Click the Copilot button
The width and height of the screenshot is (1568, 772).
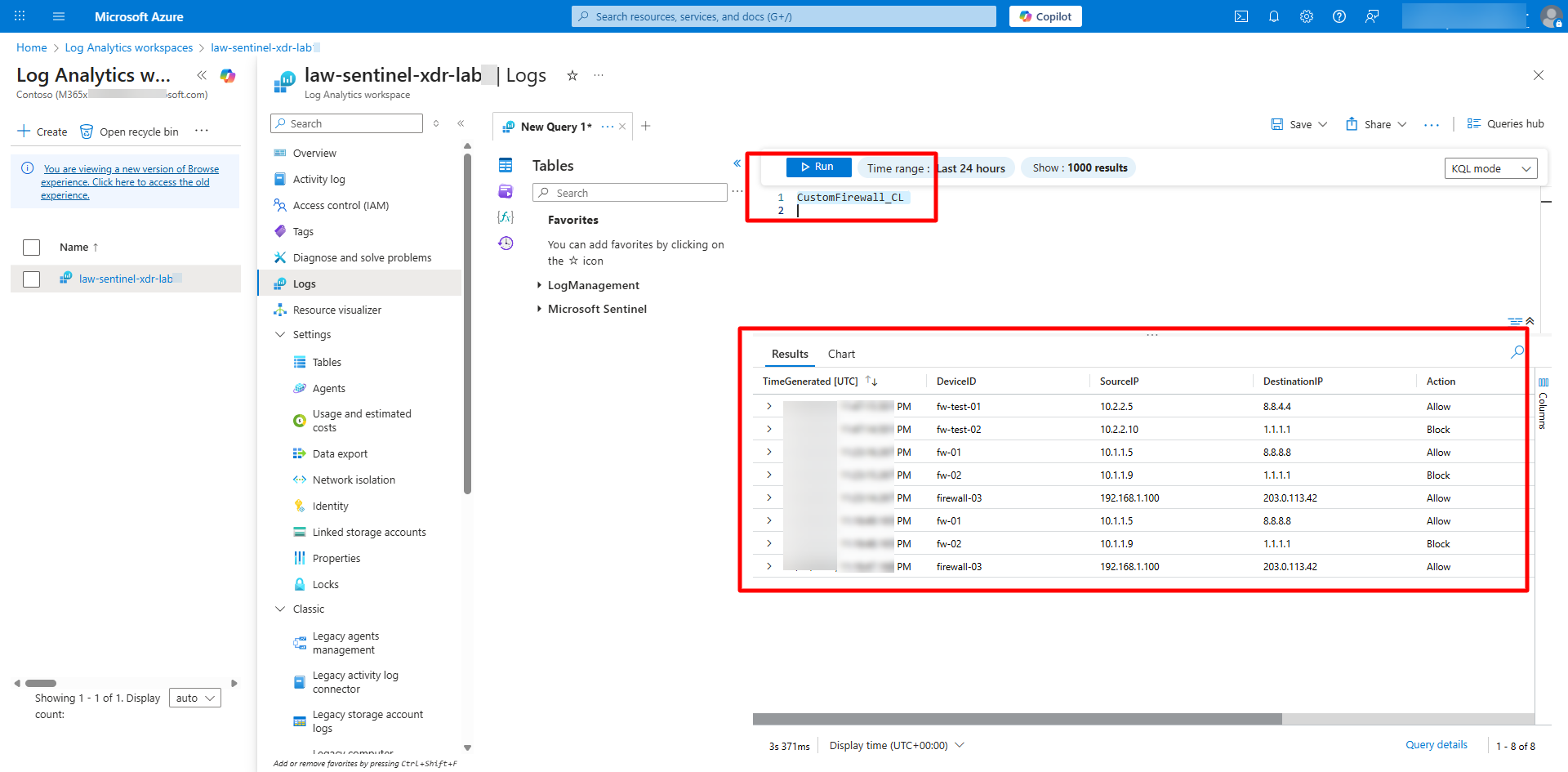[x=1045, y=16]
